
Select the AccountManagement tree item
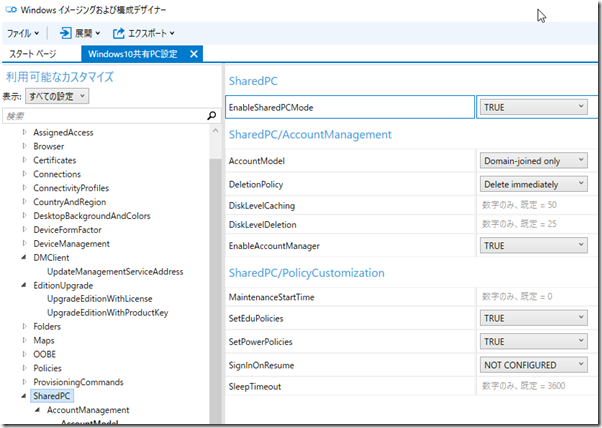[88, 410]
